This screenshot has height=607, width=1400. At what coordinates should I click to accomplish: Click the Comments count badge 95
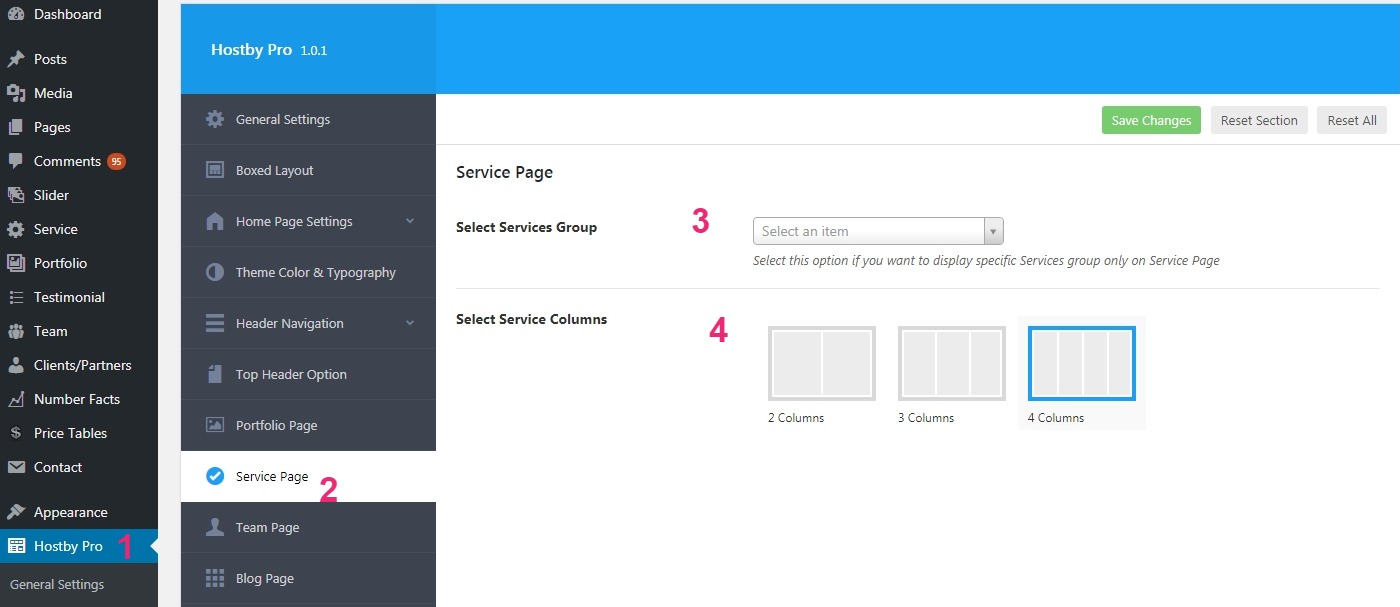[x=116, y=161]
